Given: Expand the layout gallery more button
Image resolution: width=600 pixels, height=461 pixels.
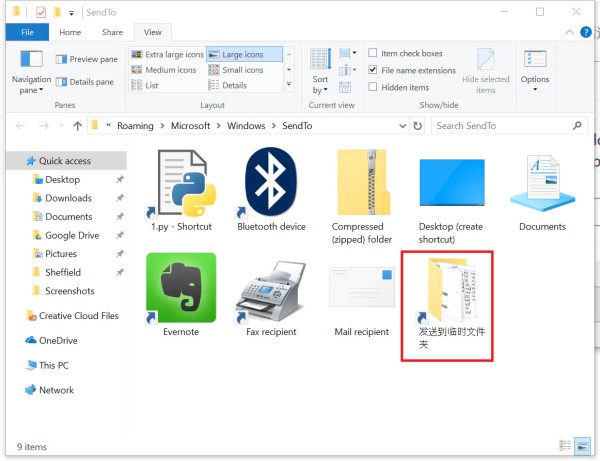Looking at the screenshot, I should coord(289,84).
